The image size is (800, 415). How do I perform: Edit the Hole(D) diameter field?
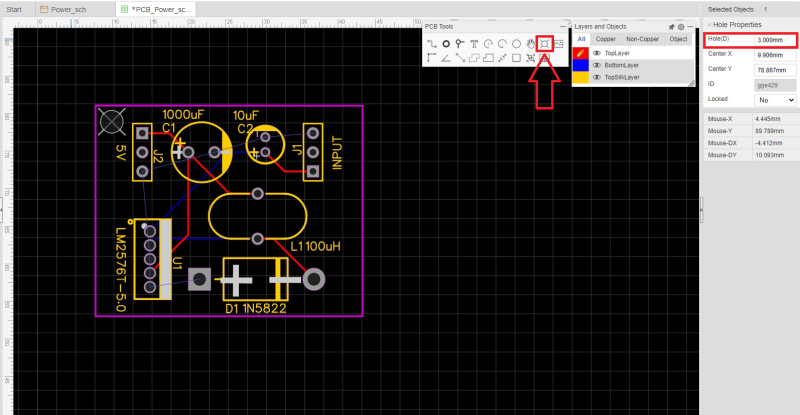point(775,40)
